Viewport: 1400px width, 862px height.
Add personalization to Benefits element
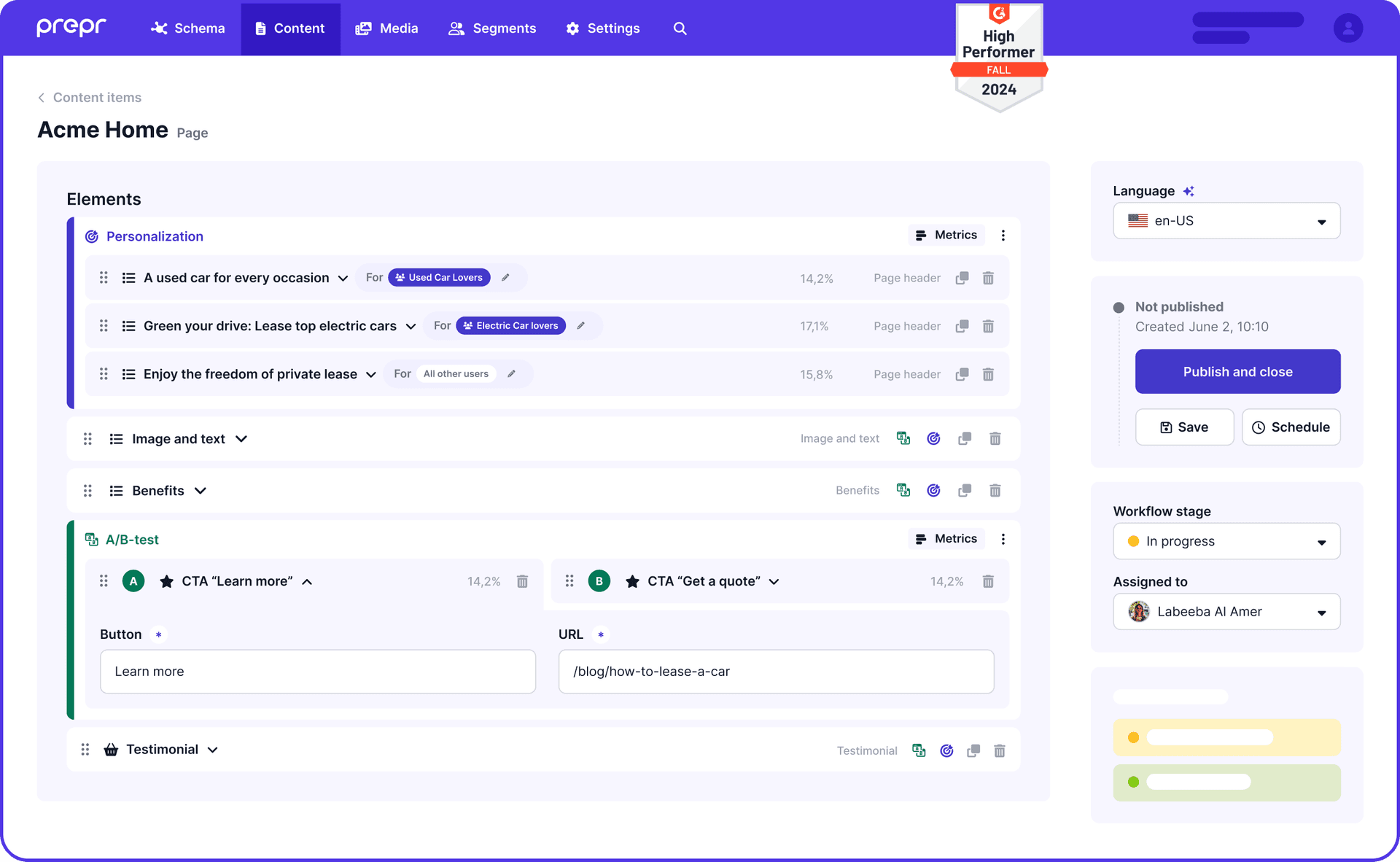click(x=933, y=490)
